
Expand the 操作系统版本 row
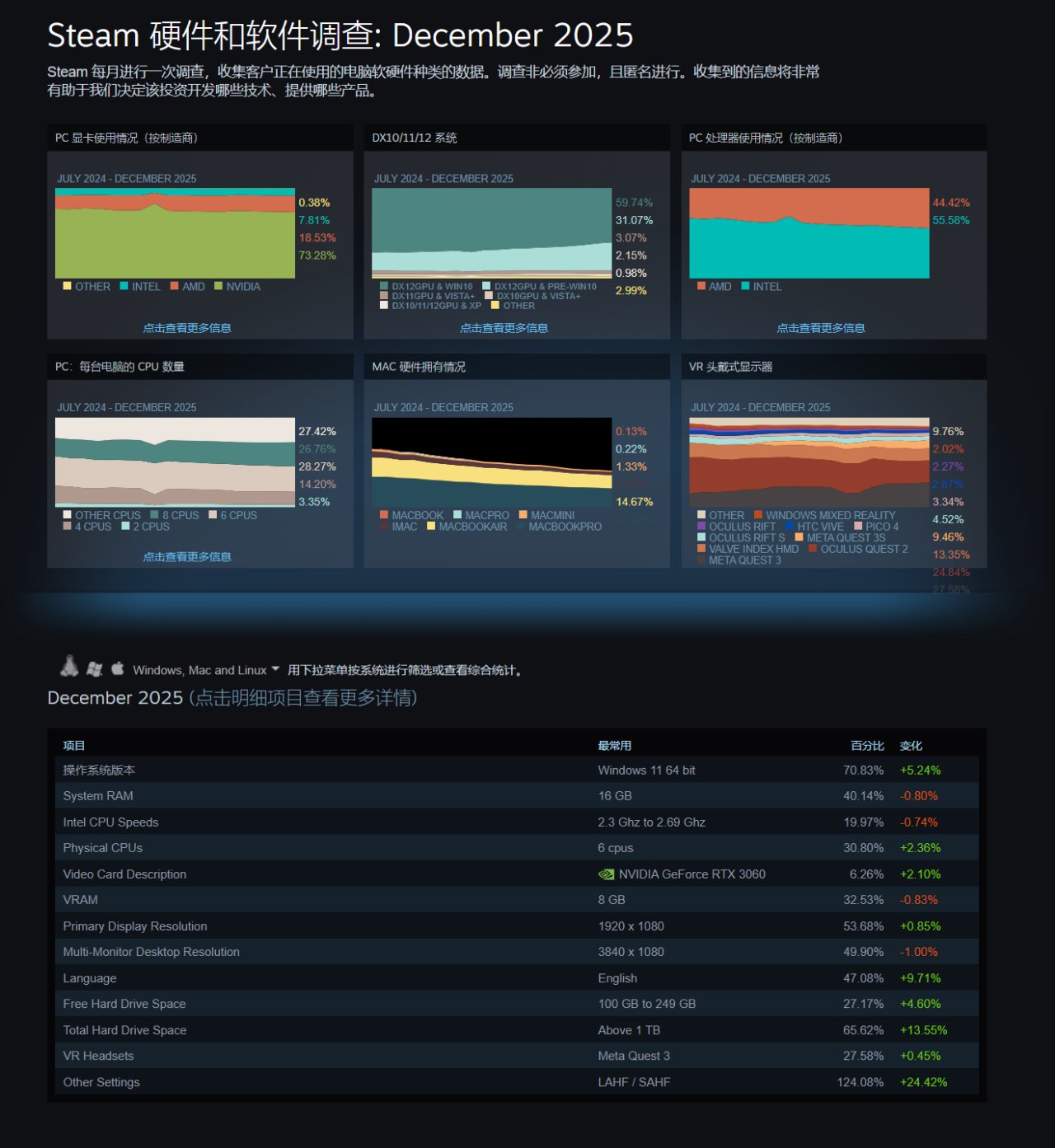[x=517, y=770]
